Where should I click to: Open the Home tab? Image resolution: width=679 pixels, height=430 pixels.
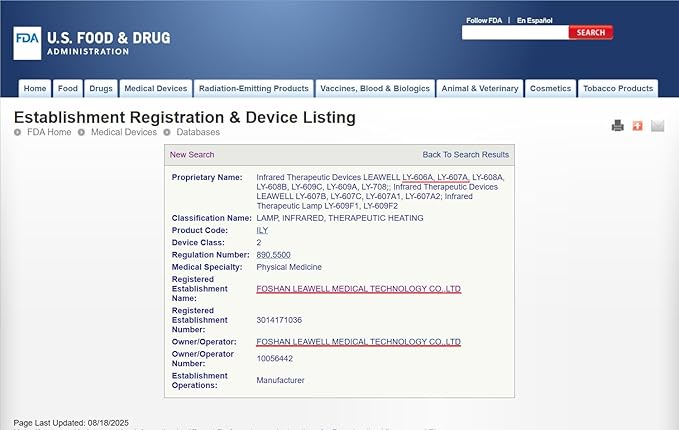(x=35, y=88)
